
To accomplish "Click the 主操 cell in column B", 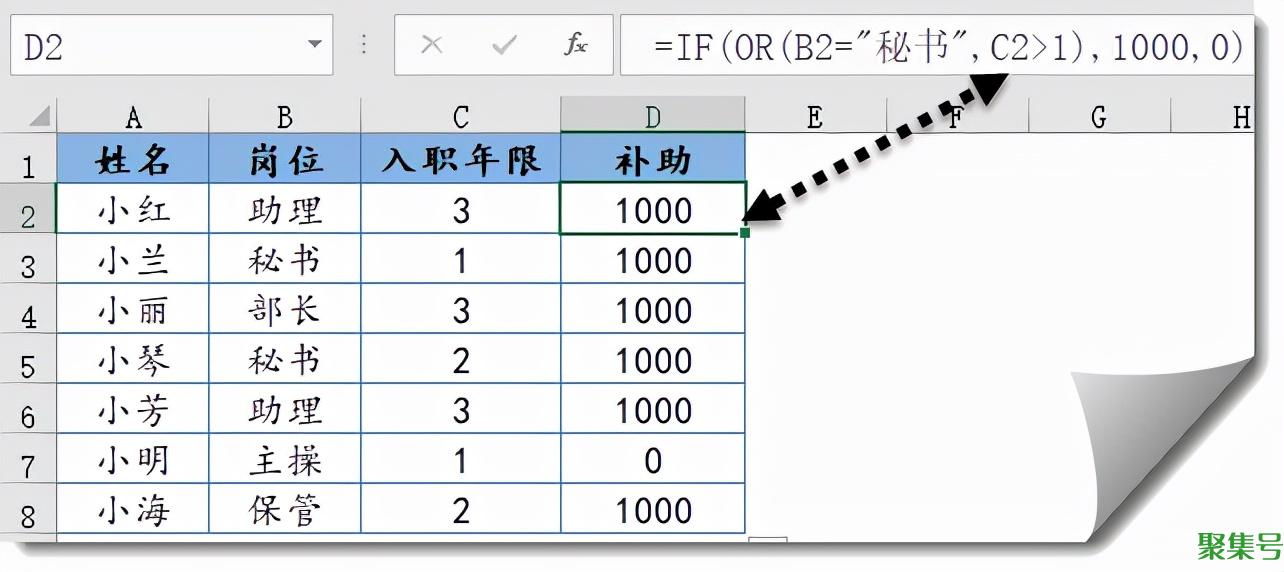I will click(x=285, y=460).
